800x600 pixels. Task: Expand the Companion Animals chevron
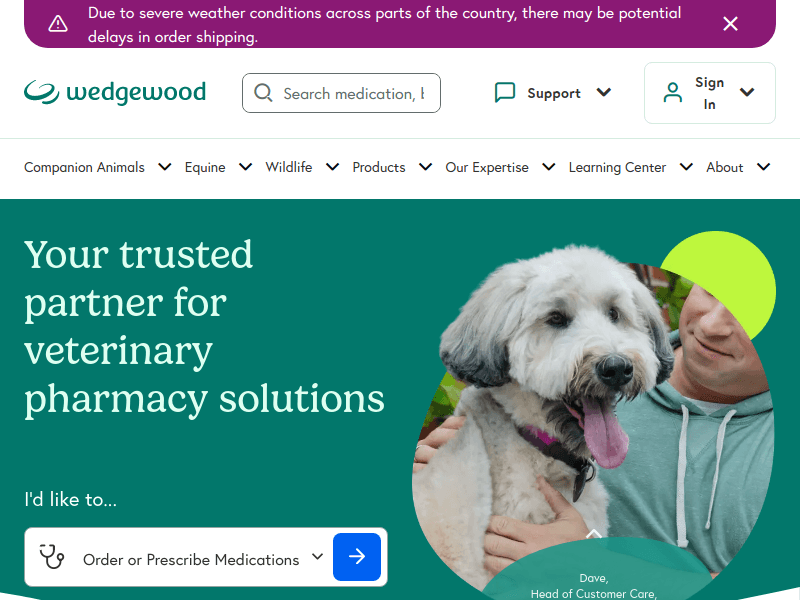coord(164,167)
